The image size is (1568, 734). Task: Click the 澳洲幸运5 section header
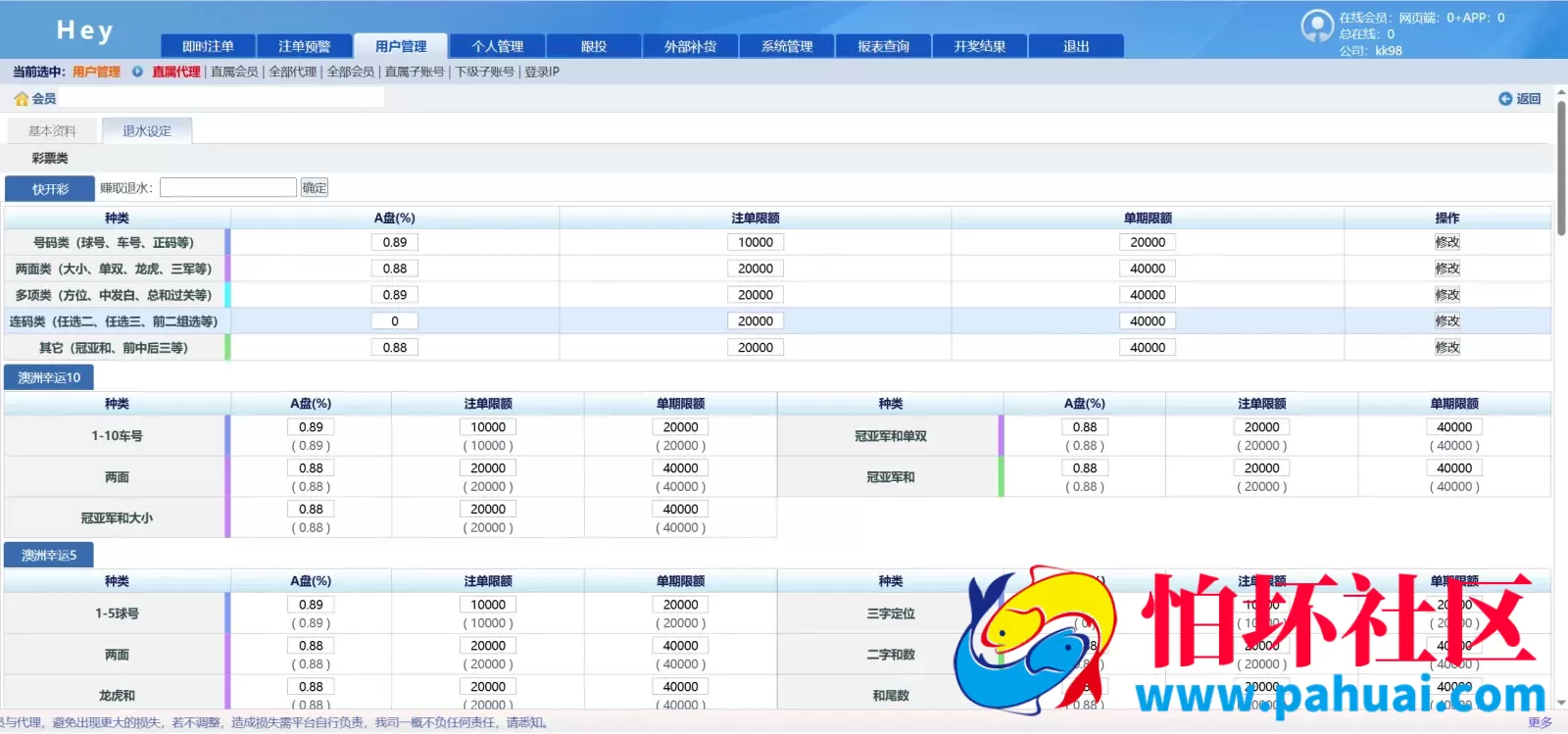click(49, 556)
